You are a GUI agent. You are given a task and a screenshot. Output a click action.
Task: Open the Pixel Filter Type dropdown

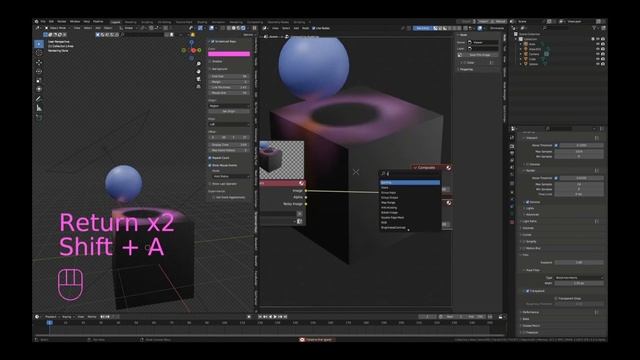click(x=579, y=278)
